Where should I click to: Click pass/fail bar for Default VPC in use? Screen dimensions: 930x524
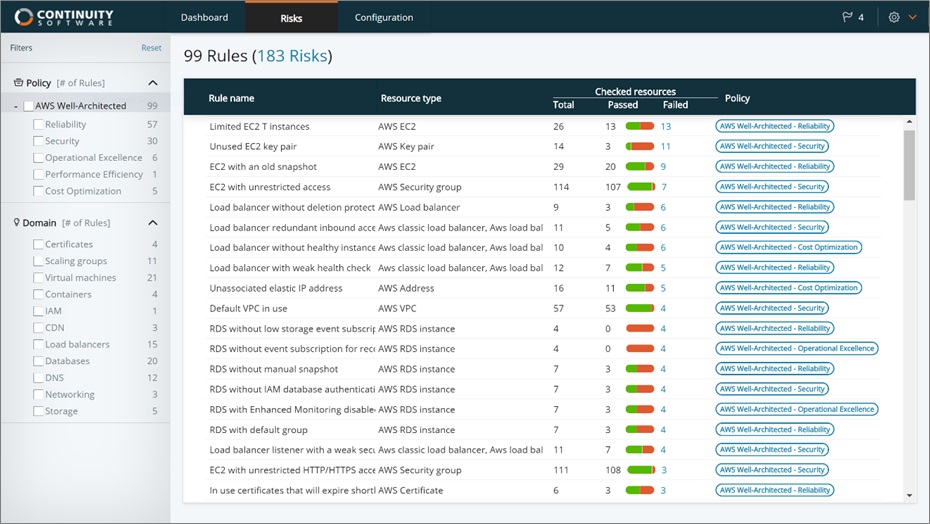tap(640, 309)
